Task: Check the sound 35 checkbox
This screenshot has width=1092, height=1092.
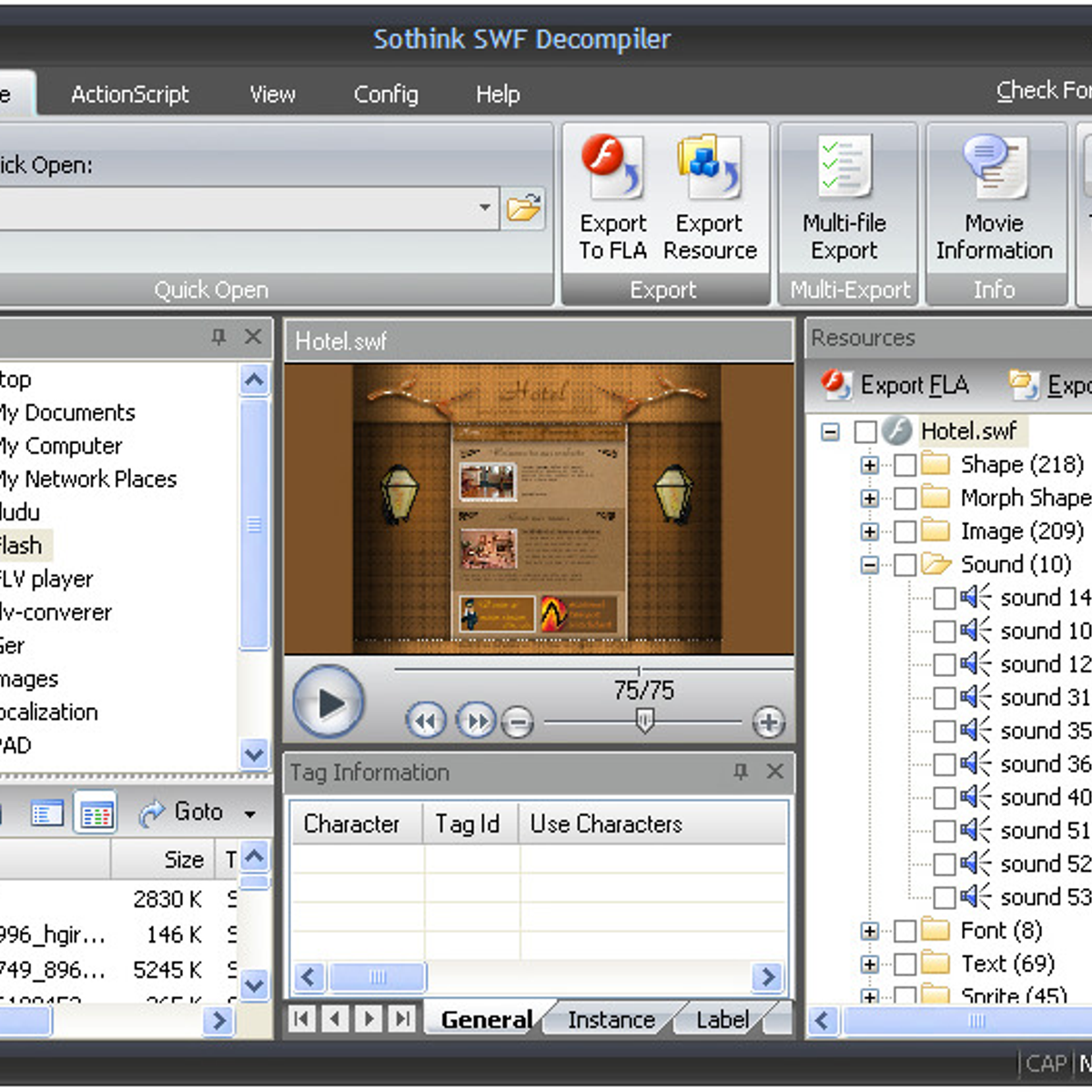Action: point(945,731)
